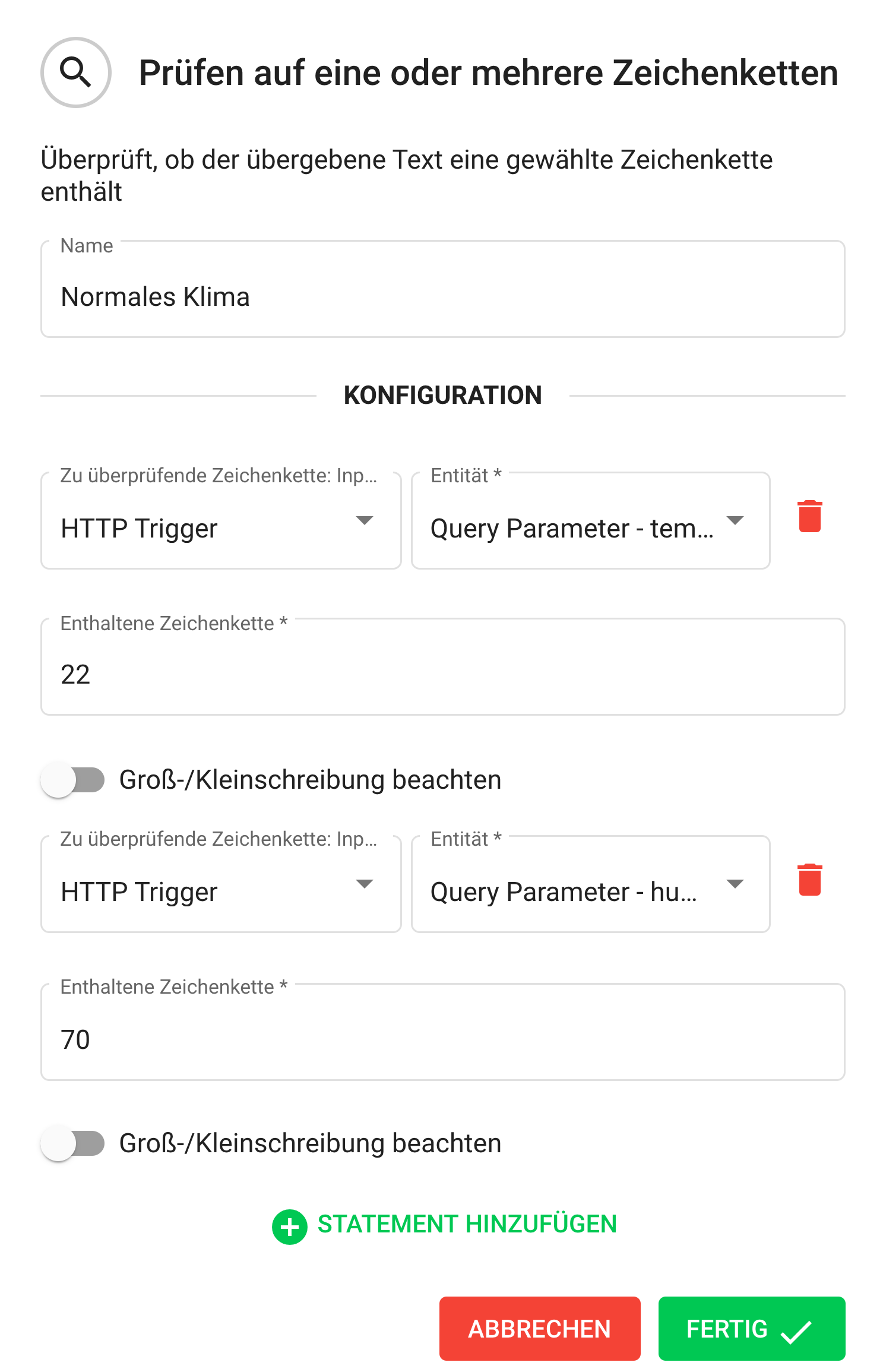Click the Konfiguration section heading
The width and height of the screenshot is (883, 1372).
coord(442,396)
